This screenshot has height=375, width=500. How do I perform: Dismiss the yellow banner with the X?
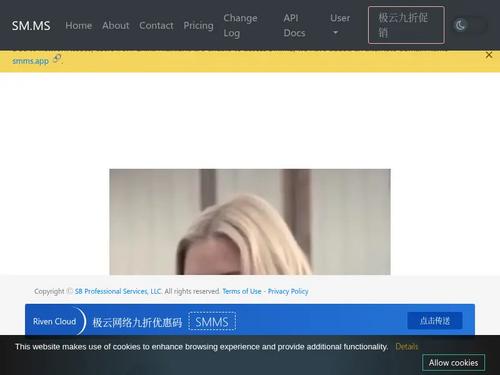tap(489, 55)
